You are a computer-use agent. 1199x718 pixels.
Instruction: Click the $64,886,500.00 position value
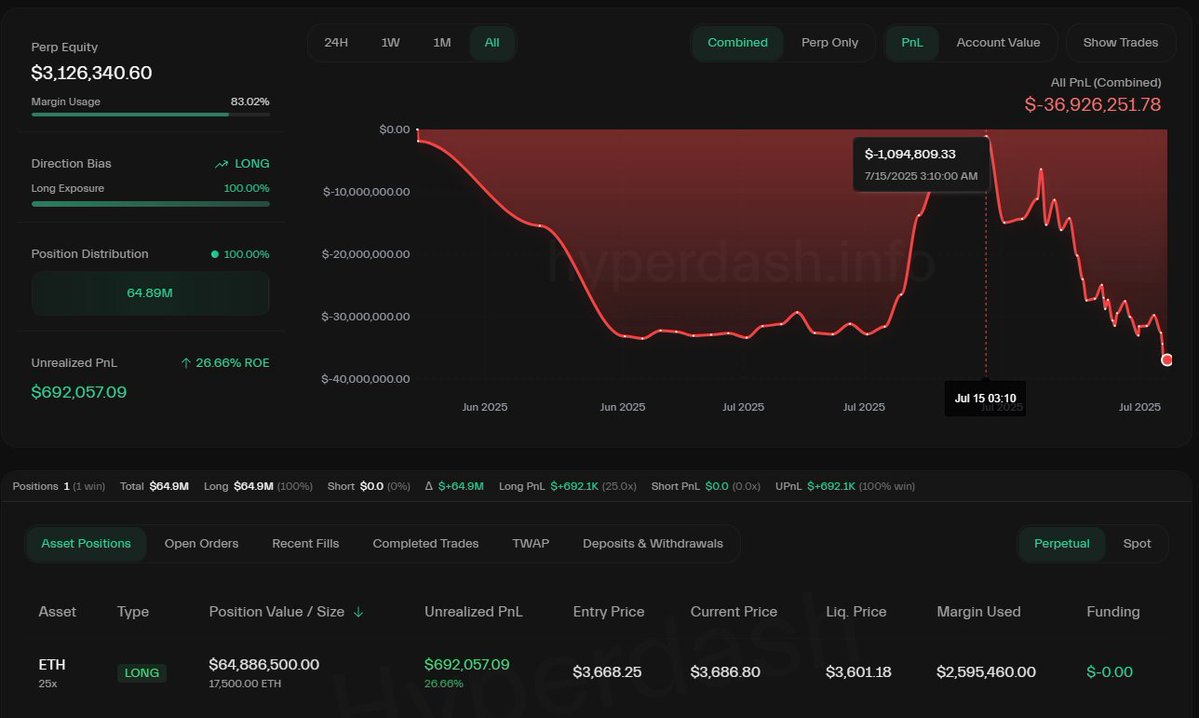pos(264,664)
